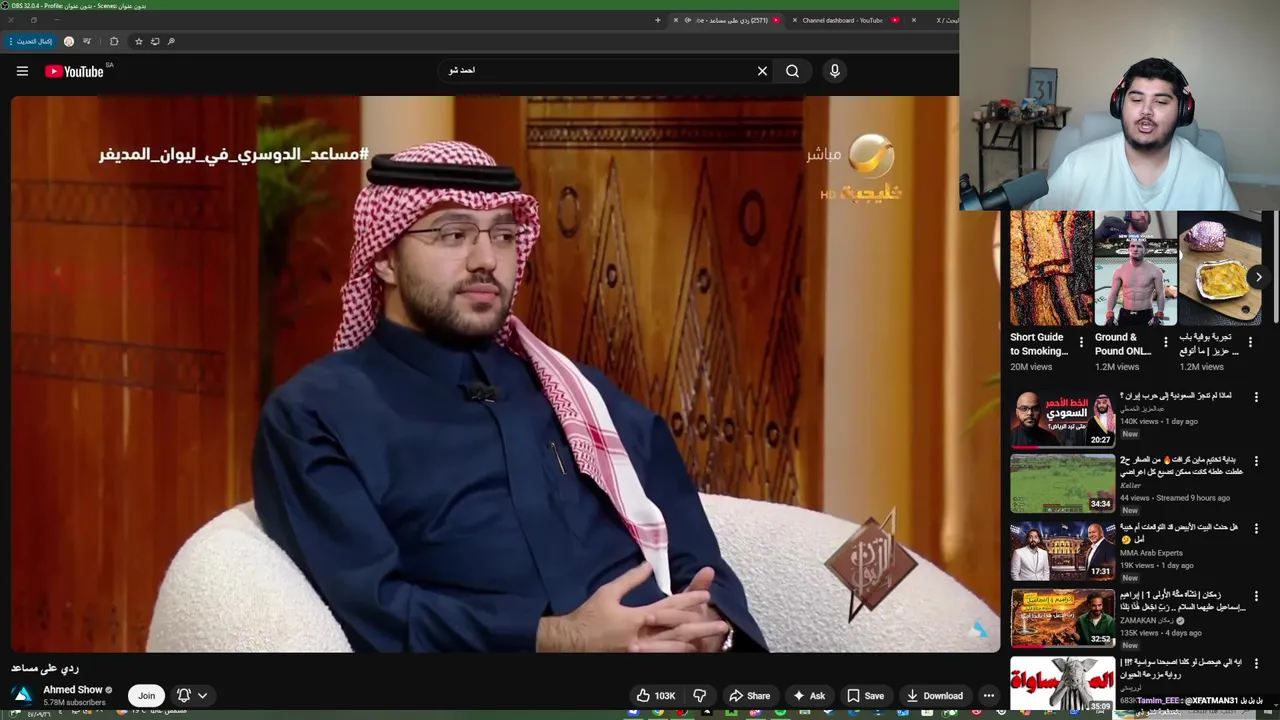Screen dimensions: 1280x720
Task: Click the MMA Arab Experts channel name
Action: coord(1151,553)
